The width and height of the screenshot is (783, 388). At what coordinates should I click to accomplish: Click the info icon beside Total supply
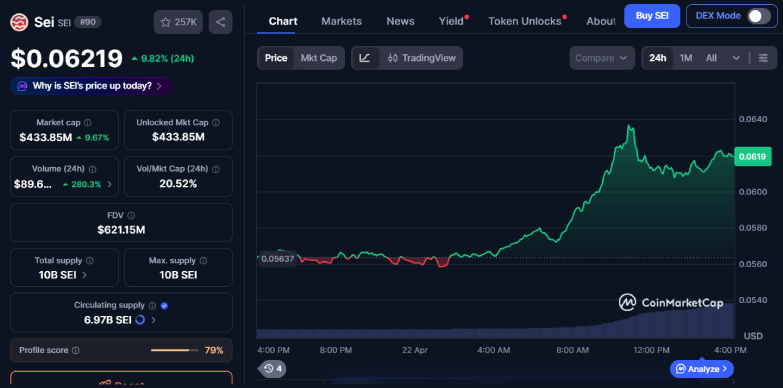(90, 261)
